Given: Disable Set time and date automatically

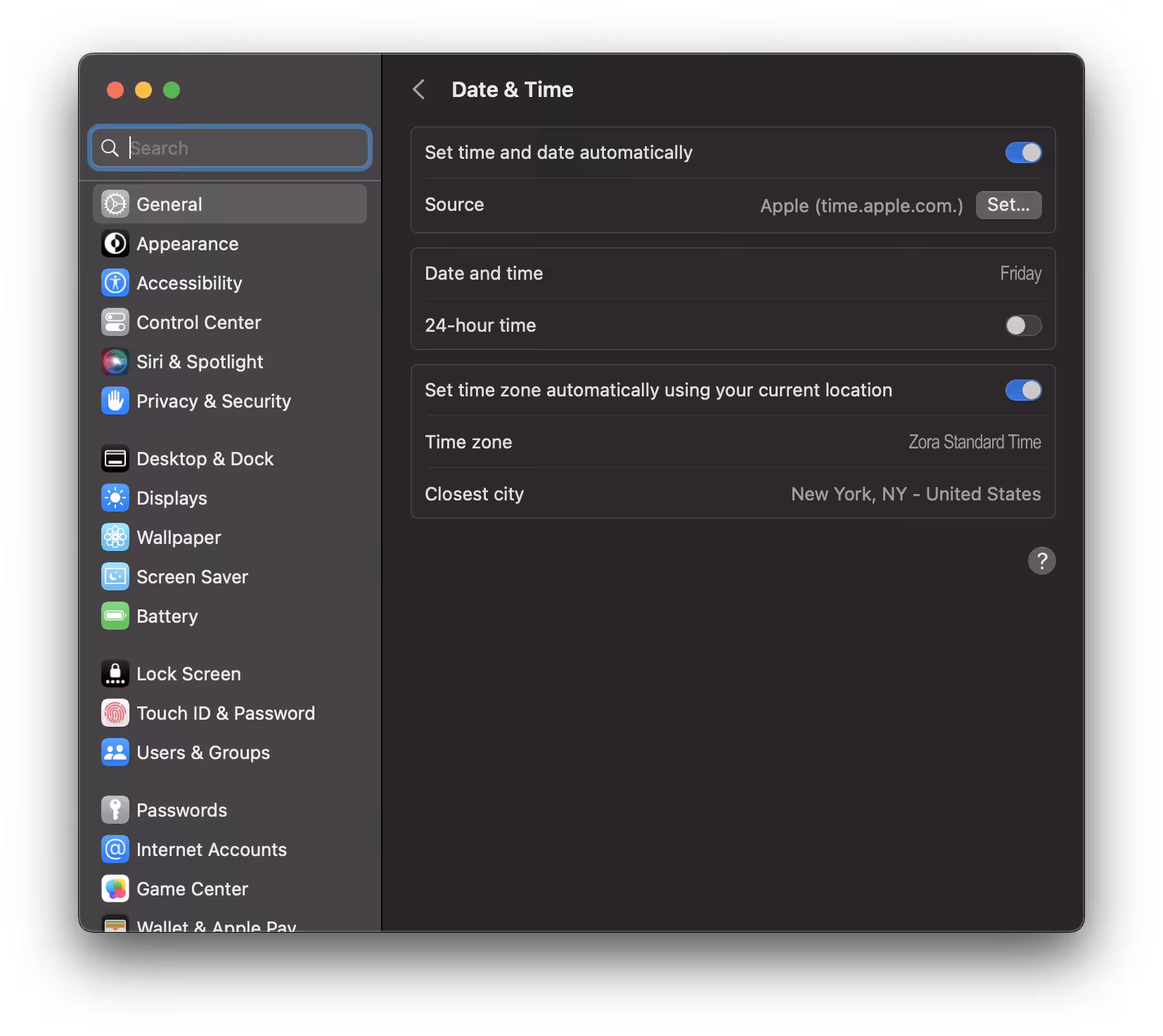Looking at the screenshot, I should (x=1023, y=153).
